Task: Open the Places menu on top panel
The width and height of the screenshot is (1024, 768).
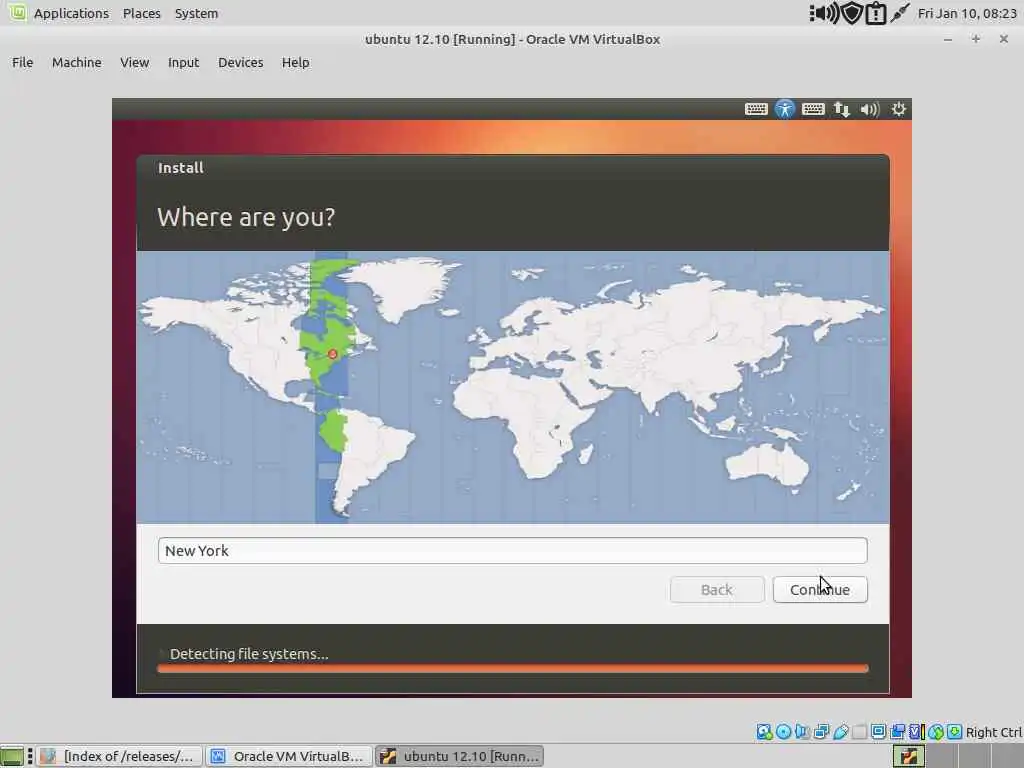Action: [x=142, y=13]
